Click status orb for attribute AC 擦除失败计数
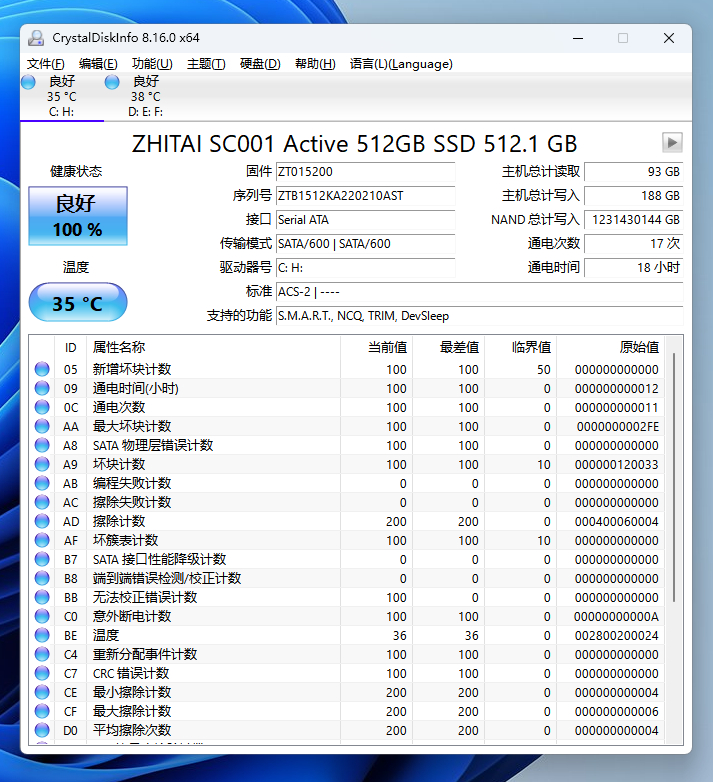Image resolution: width=713 pixels, height=782 pixels. point(42,502)
